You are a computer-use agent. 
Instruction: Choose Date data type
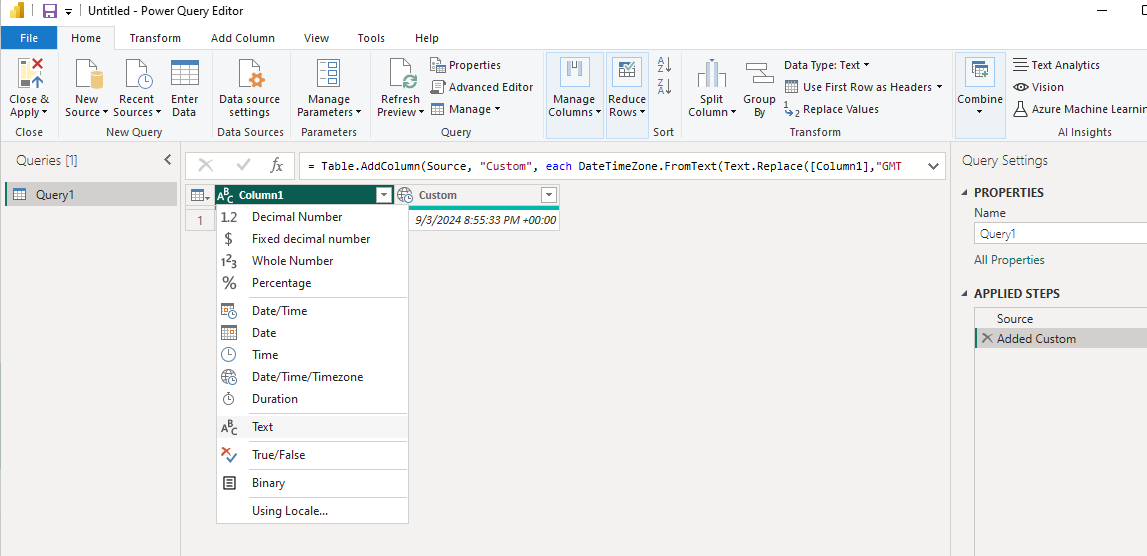(x=312, y=333)
